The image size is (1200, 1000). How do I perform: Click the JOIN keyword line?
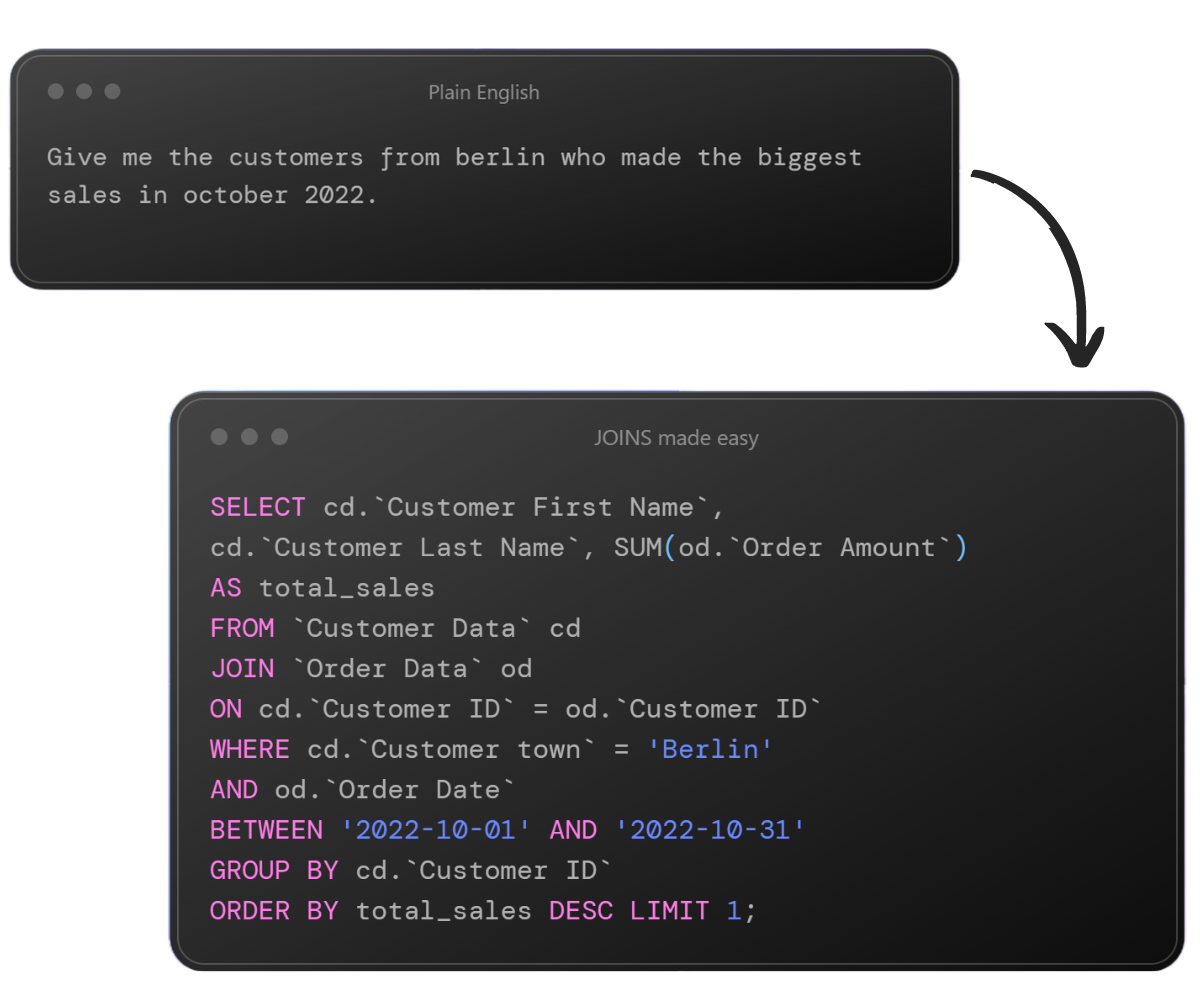click(371, 668)
